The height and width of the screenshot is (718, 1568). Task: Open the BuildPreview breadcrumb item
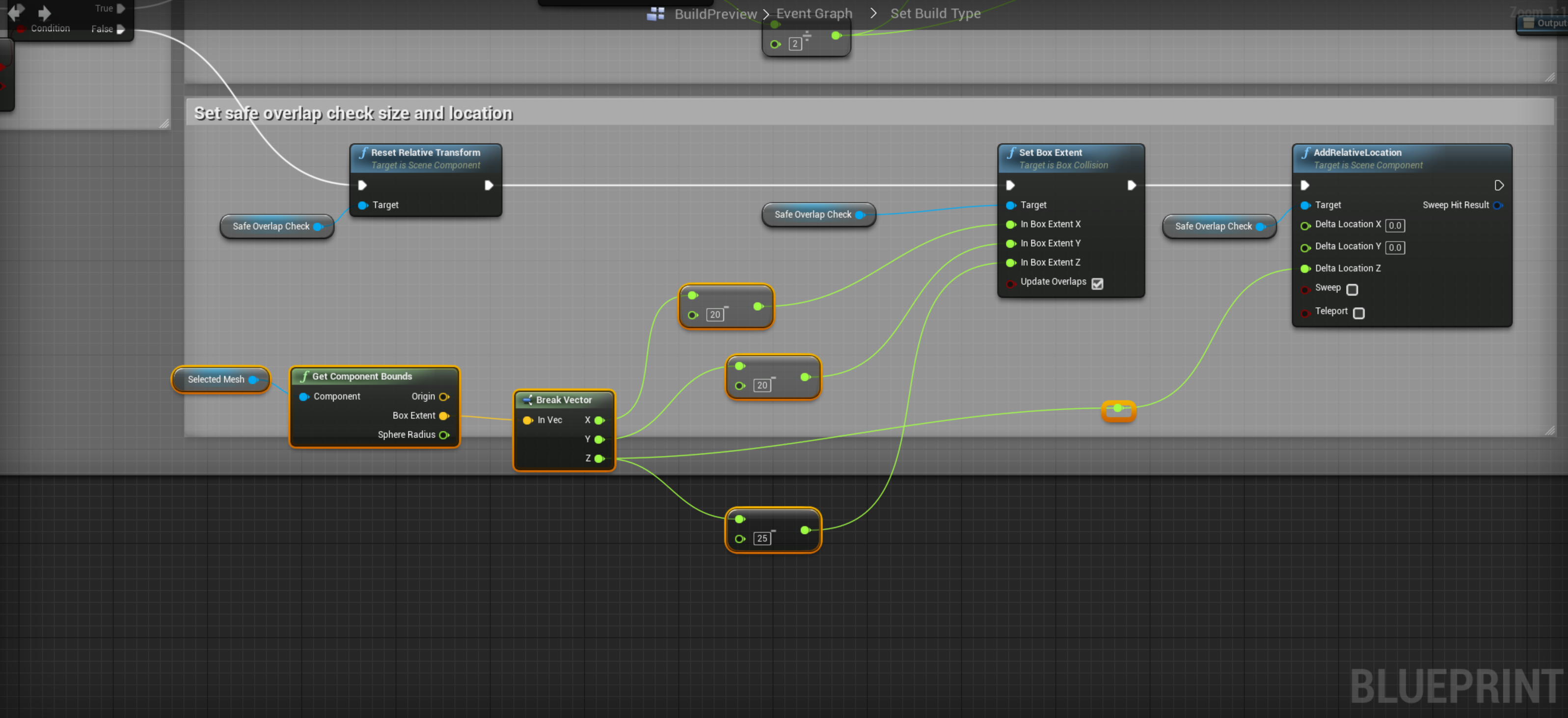[x=715, y=13]
